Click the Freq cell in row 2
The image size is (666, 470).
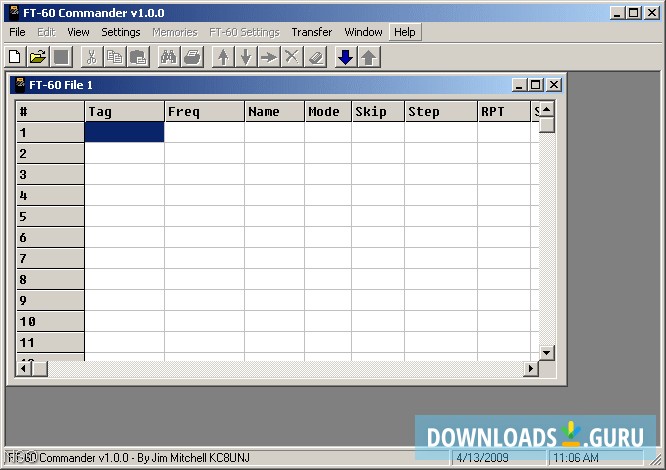tap(204, 153)
